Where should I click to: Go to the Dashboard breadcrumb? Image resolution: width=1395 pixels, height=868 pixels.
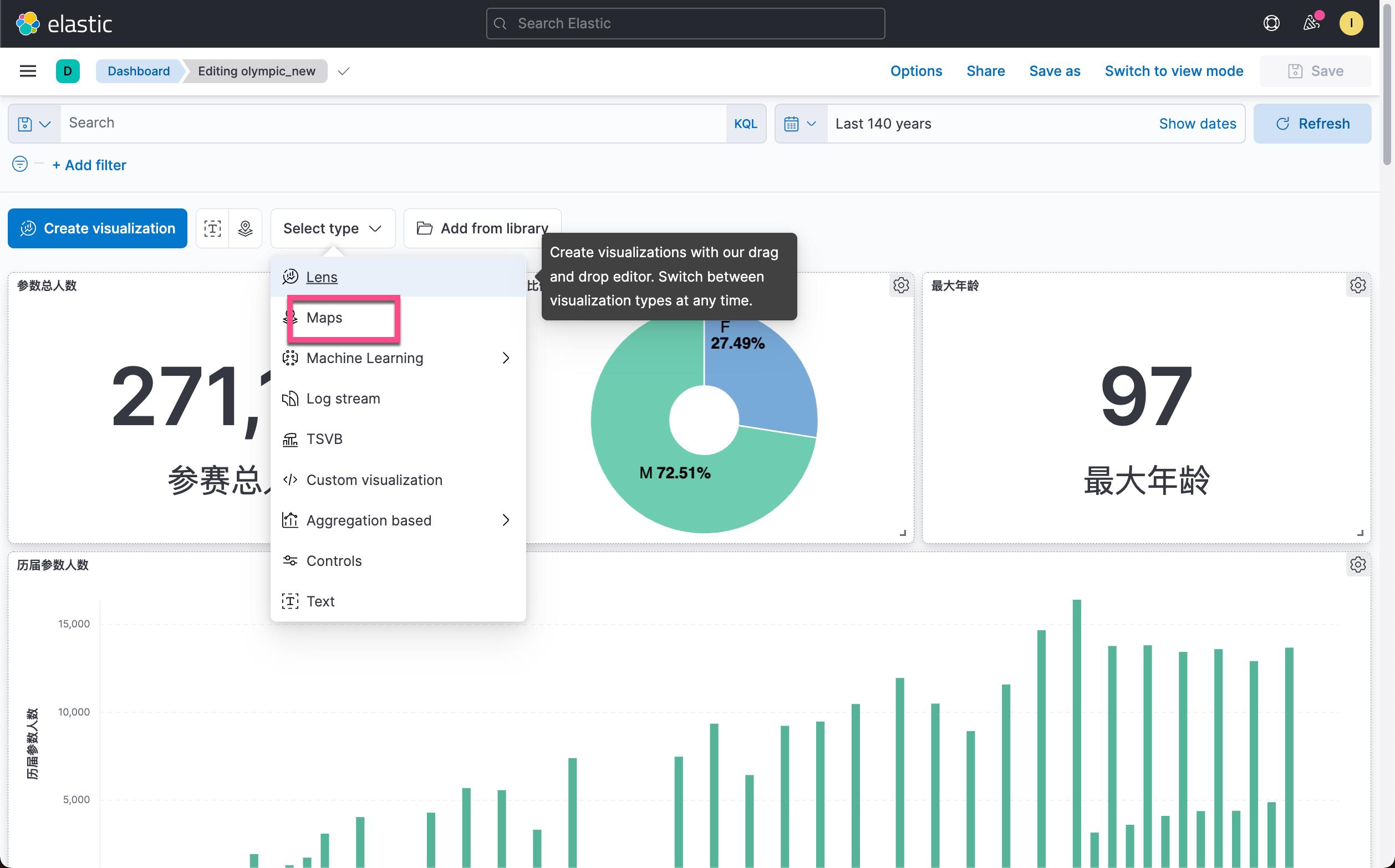click(139, 71)
